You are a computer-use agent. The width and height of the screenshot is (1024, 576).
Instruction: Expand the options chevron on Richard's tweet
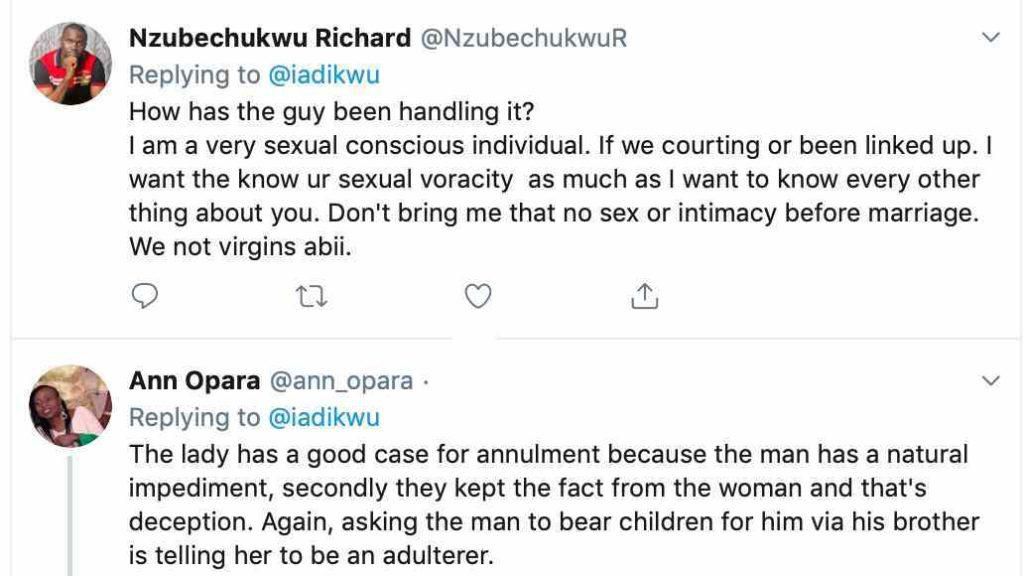(990, 37)
